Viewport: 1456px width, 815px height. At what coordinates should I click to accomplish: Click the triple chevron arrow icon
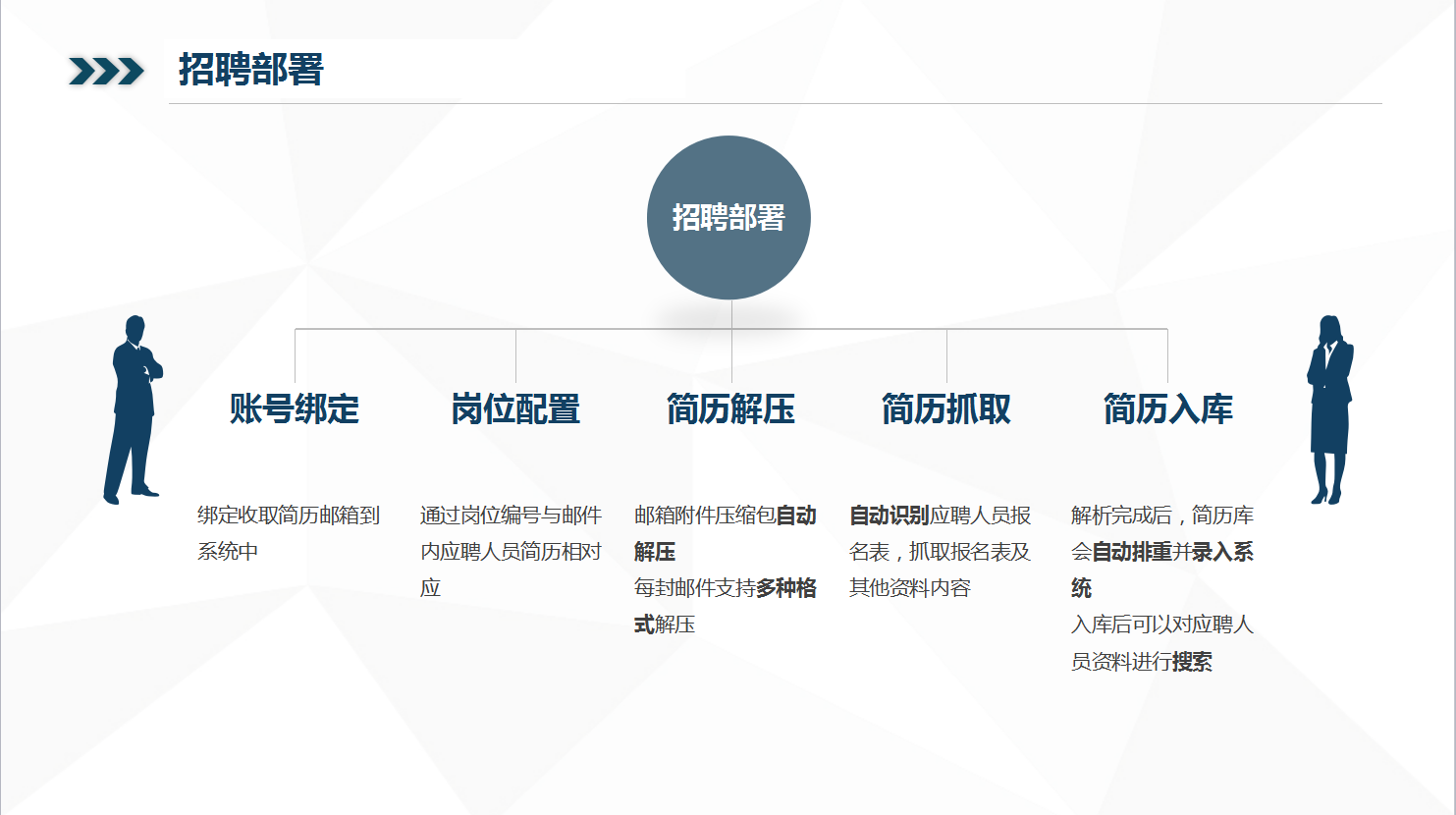(x=106, y=72)
